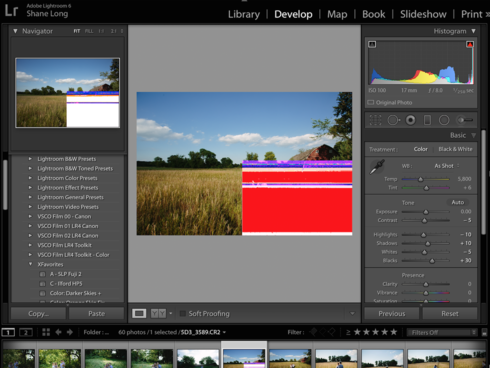490x368 pixels.
Task: Collapse the Navigator panel
Action: click(x=15, y=31)
